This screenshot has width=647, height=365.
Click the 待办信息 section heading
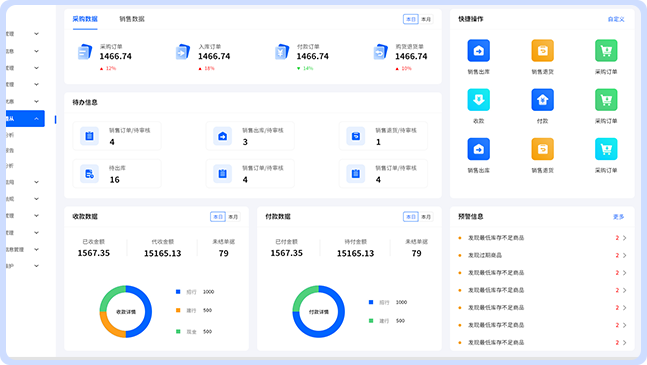(x=85, y=102)
